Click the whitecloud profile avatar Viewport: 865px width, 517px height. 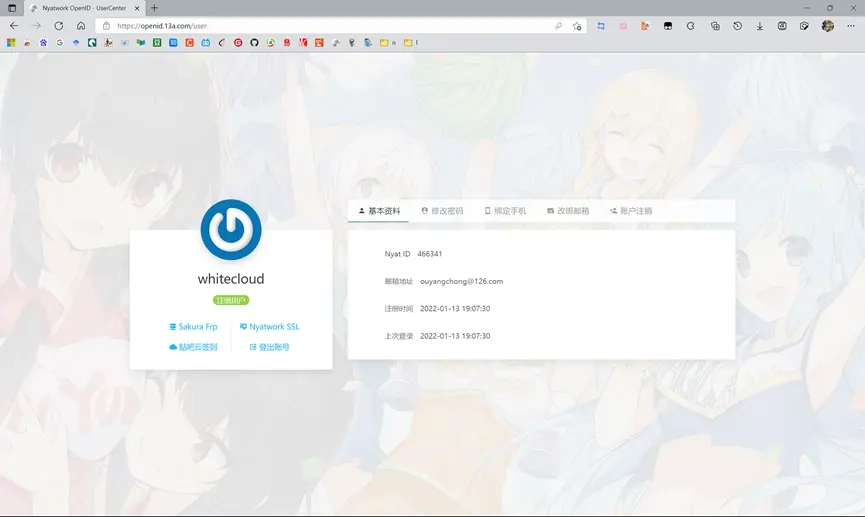pyautogui.click(x=231, y=229)
